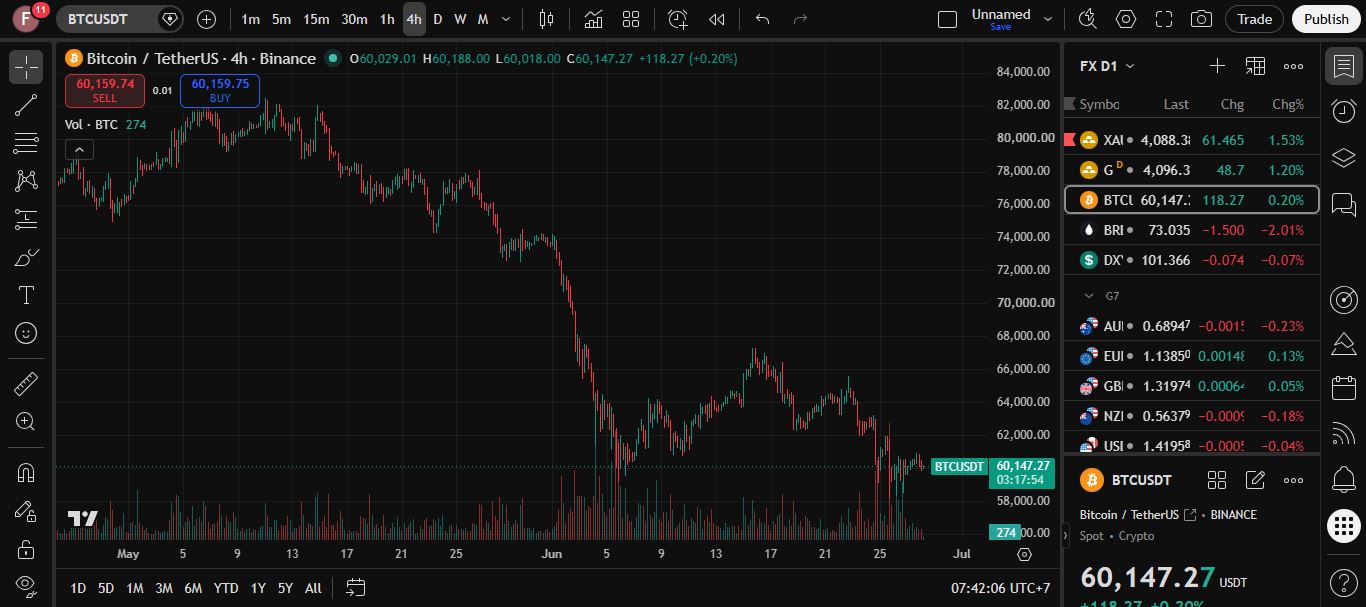Redo the chart action
1366x607 pixels.
[800, 19]
